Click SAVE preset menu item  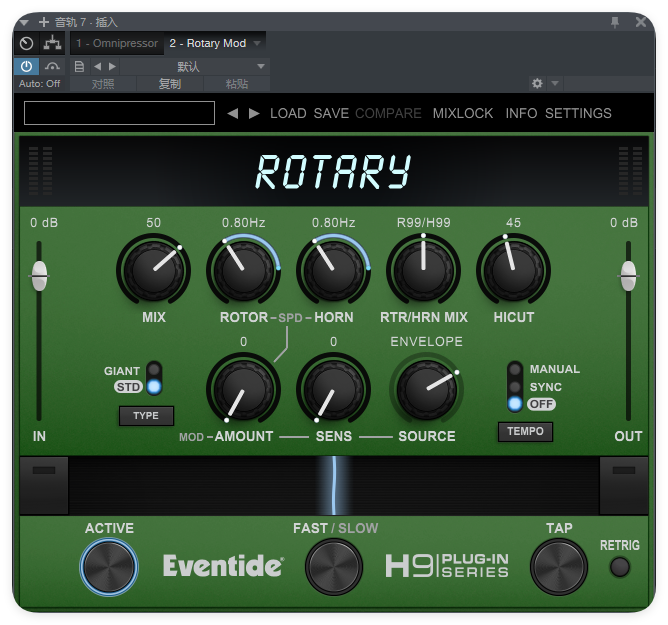point(331,113)
